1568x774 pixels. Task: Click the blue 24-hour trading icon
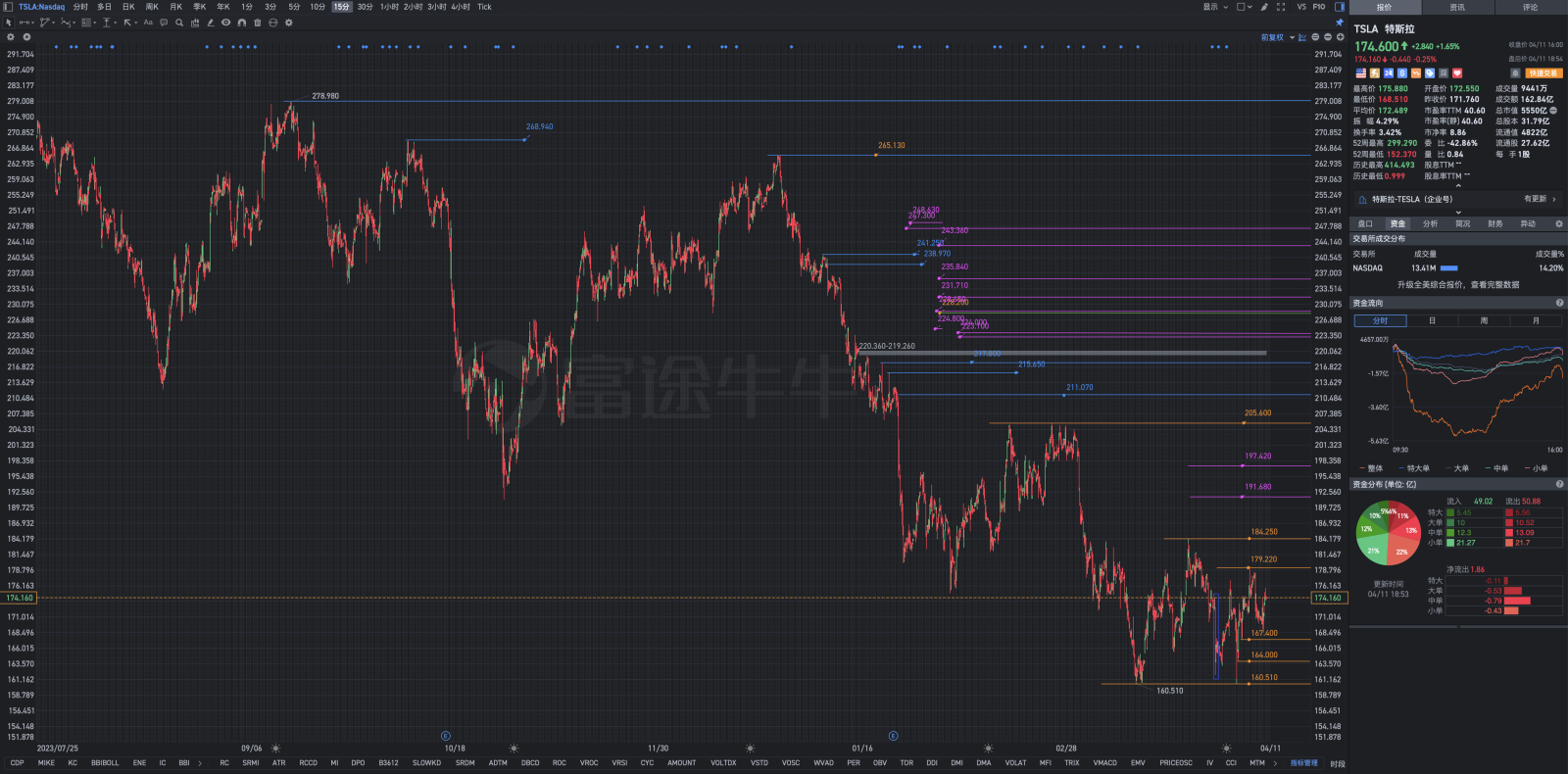pyautogui.click(x=1389, y=73)
